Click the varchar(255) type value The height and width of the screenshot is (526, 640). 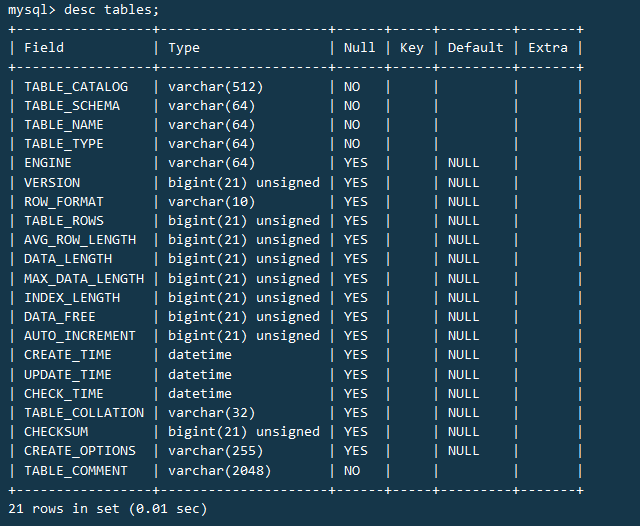(215, 451)
